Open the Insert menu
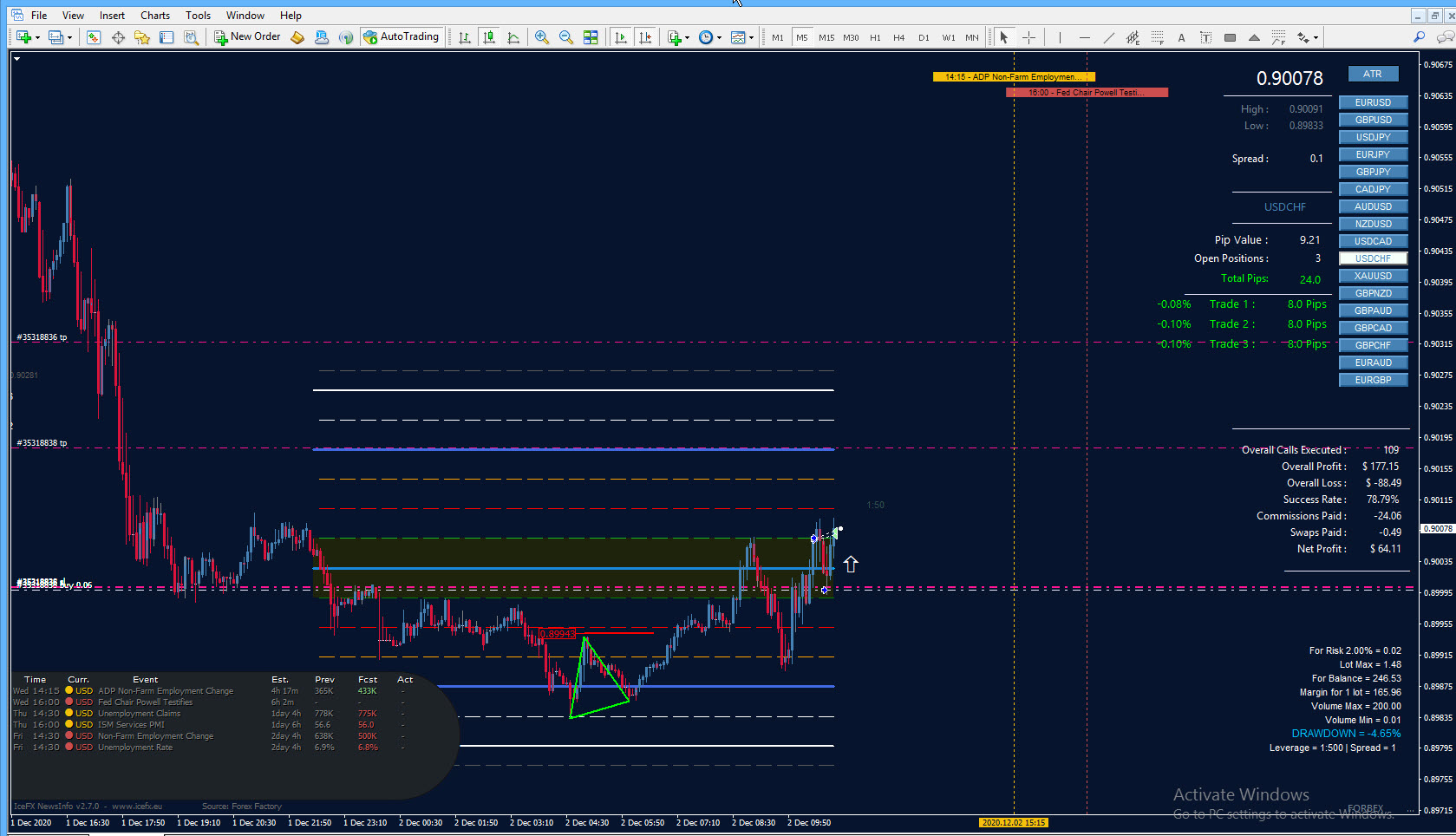 coord(112,16)
